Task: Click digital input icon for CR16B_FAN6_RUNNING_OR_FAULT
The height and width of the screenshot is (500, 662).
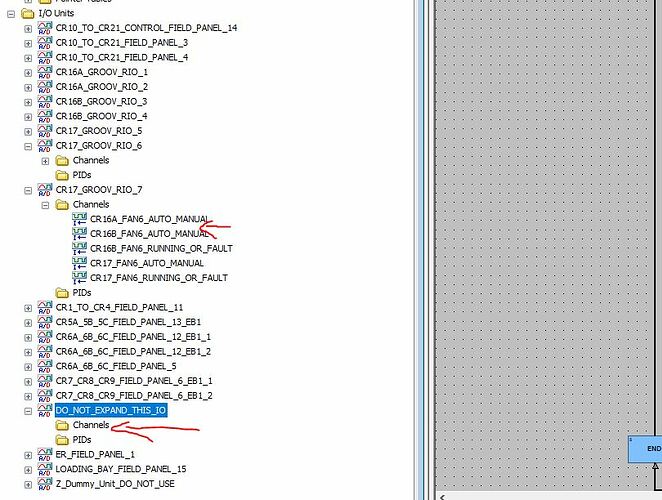Action: 79,248
